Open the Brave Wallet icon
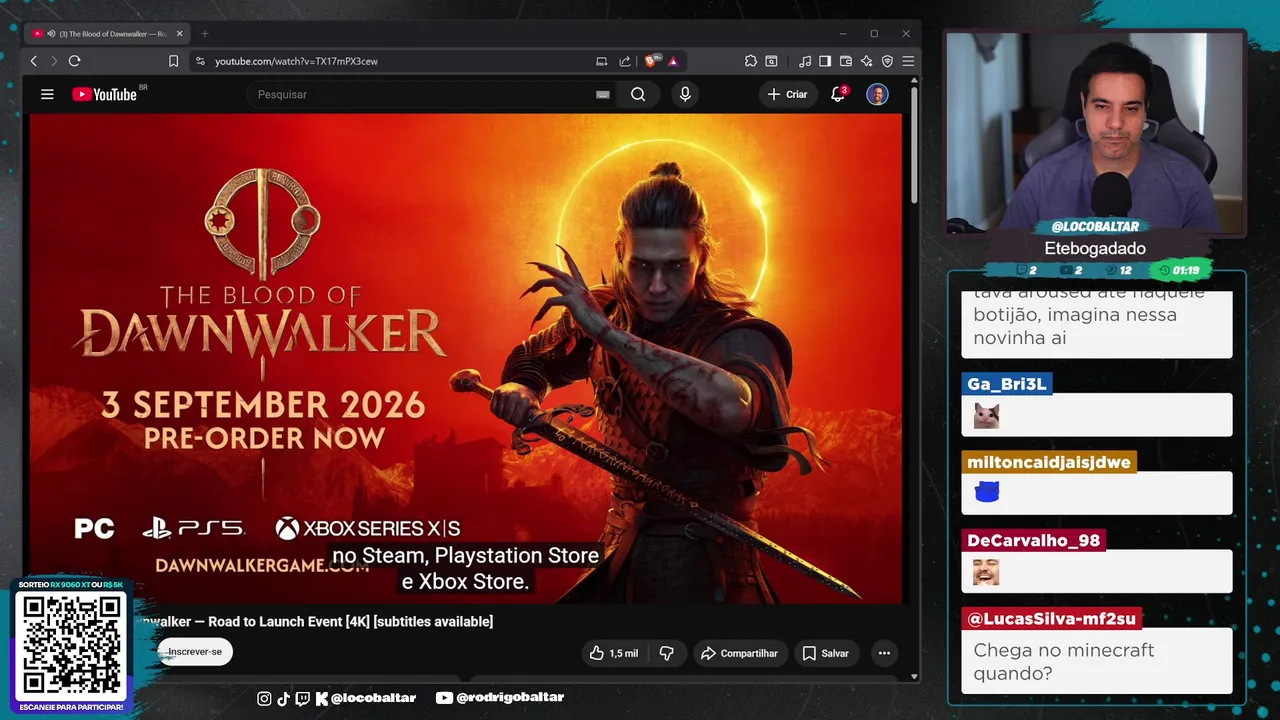The width and height of the screenshot is (1280, 720). point(846,61)
